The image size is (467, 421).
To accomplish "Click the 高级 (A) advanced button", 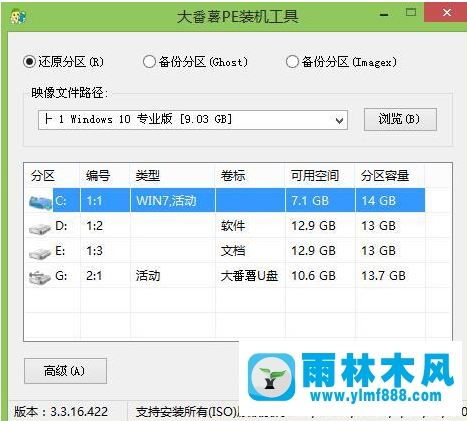I will tap(65, 371).
